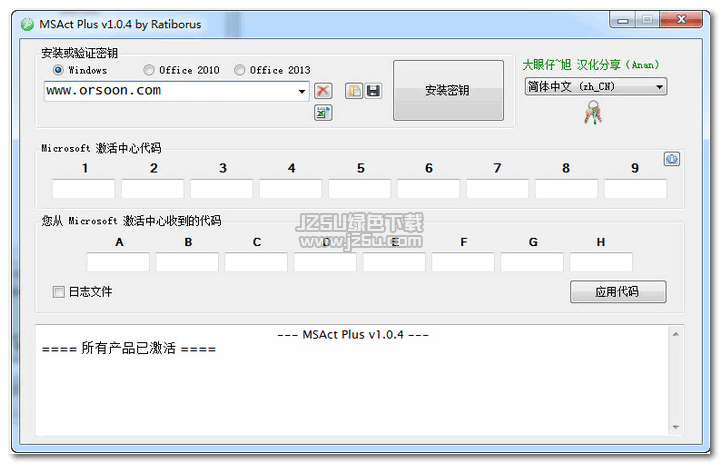Screen dimensions: 721x465
Task: Click activation center code field 6
Action: 429,189
